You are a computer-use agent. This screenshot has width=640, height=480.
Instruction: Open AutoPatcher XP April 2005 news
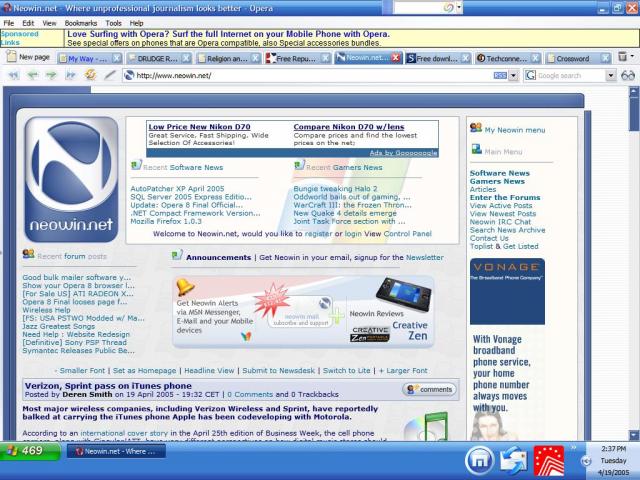tap(177, 189)
